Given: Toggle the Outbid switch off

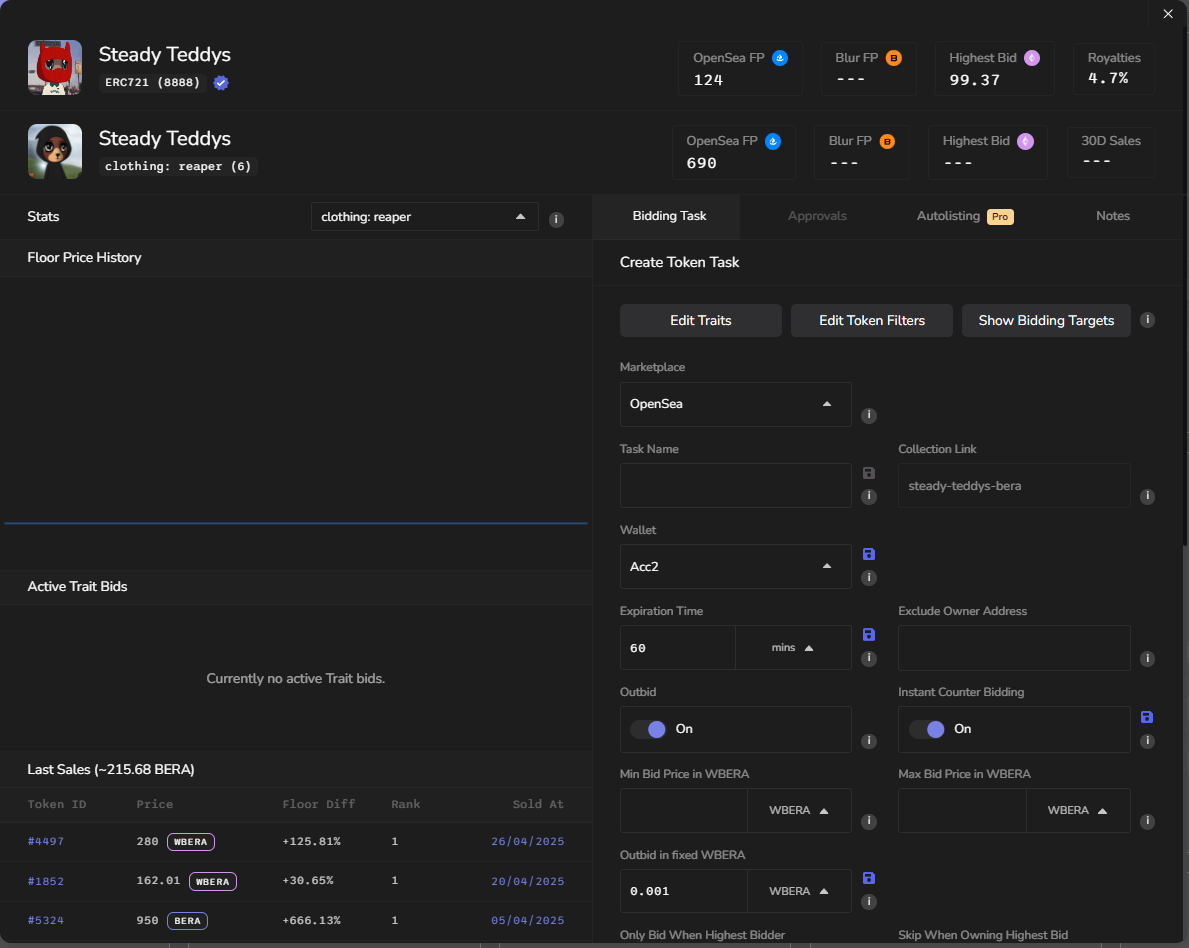Looking at the screenshot, I should tap(648, 729).
